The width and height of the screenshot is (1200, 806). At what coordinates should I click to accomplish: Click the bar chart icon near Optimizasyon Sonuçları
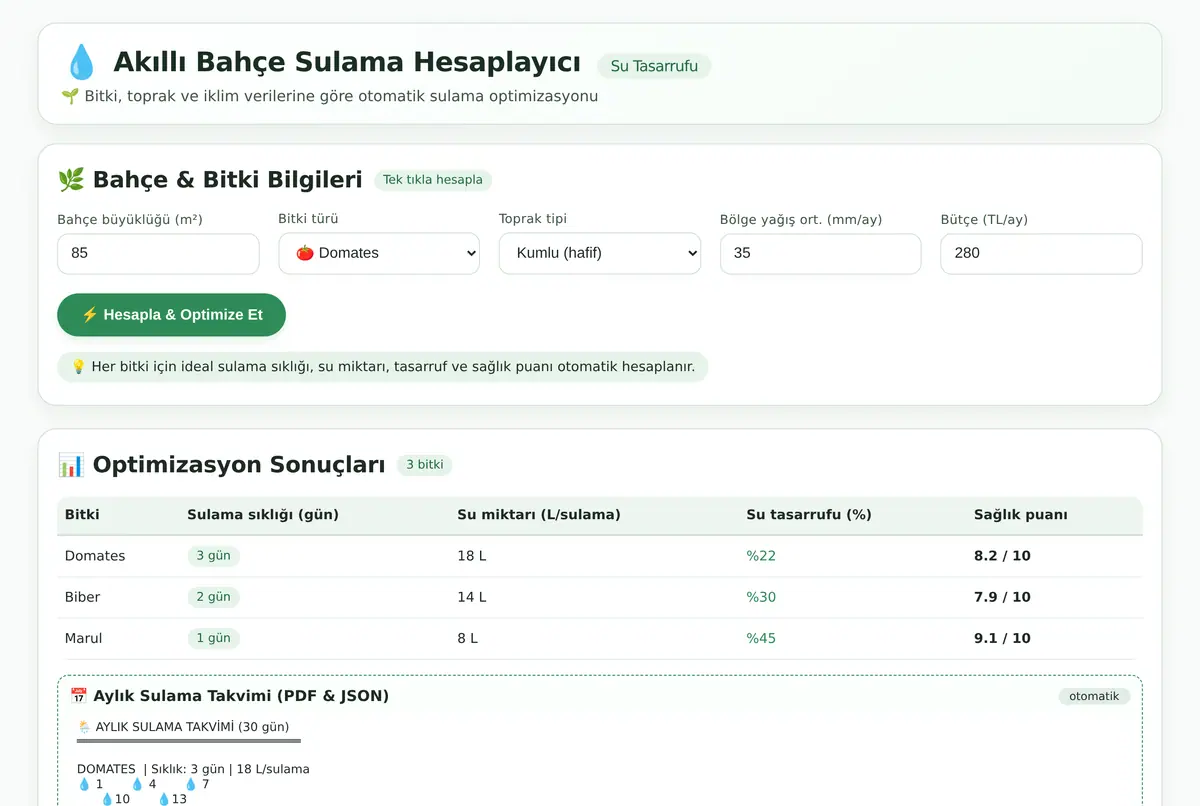(71, 465)
